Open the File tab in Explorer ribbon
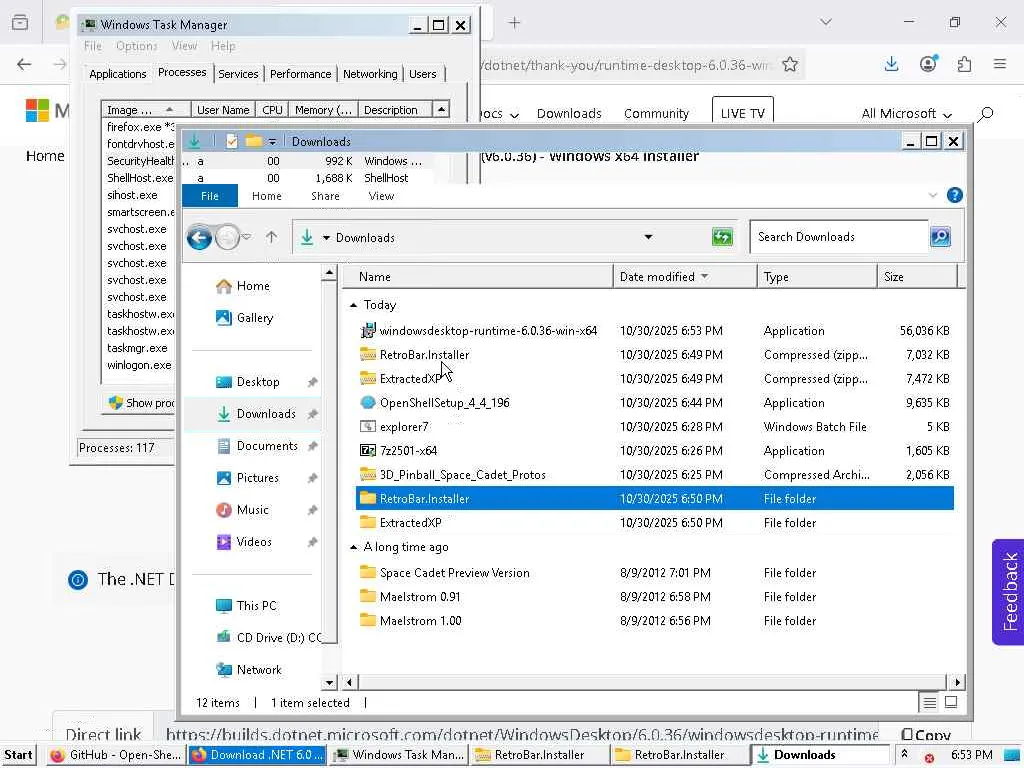 pos(210,196)
